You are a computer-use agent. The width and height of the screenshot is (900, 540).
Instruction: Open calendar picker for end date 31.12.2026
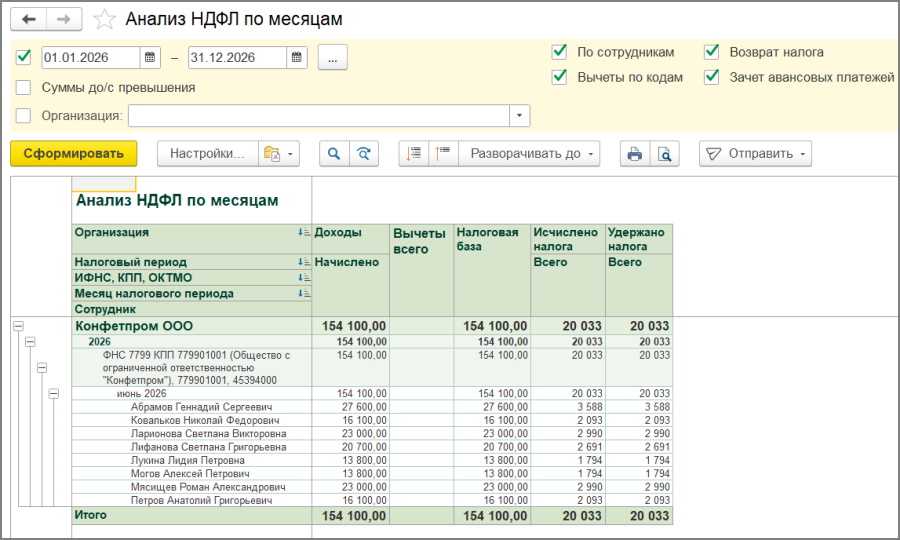click(x=297, y=57)
